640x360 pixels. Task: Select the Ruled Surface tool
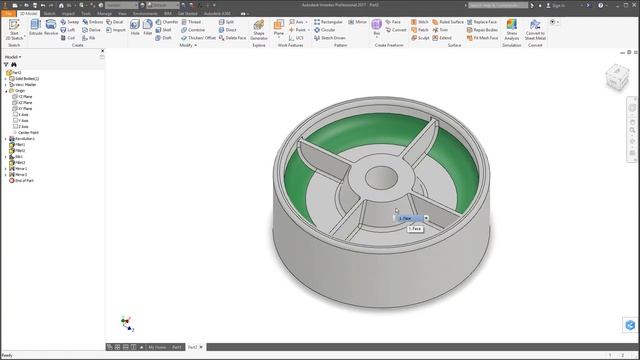[x=448, y=22]
